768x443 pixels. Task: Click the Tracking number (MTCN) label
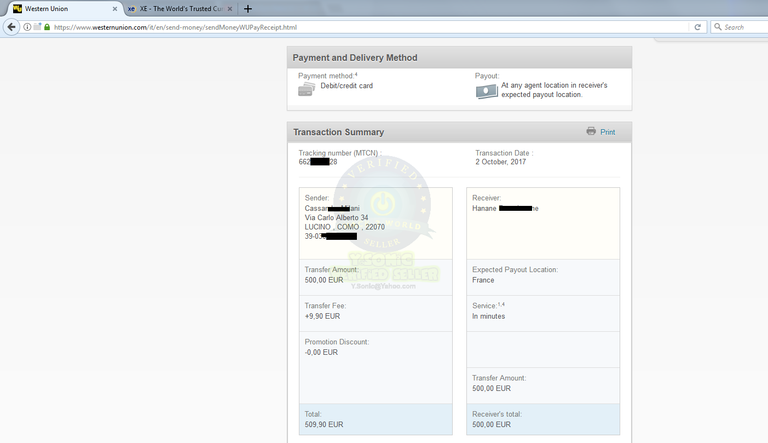(x=340, y=153)
